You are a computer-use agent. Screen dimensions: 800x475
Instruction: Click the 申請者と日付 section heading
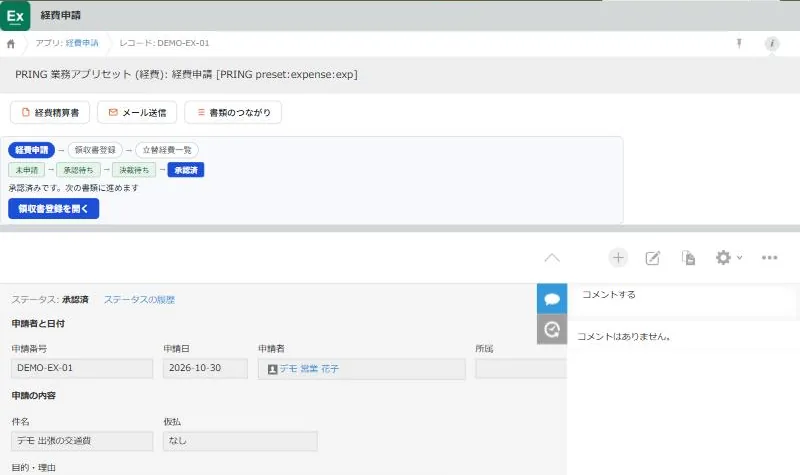click(38, 323)
